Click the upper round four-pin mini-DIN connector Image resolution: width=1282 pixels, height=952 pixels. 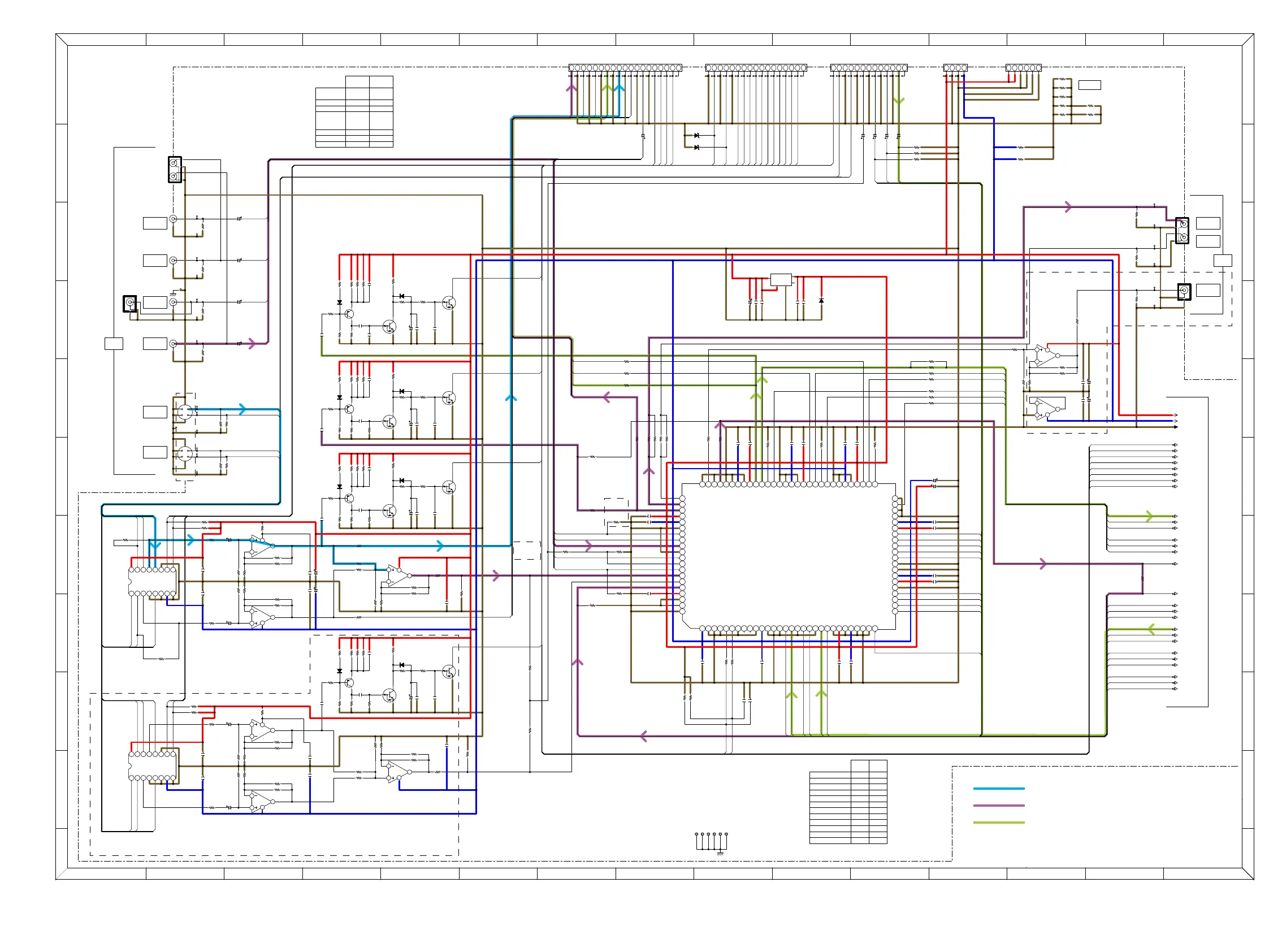184,412
